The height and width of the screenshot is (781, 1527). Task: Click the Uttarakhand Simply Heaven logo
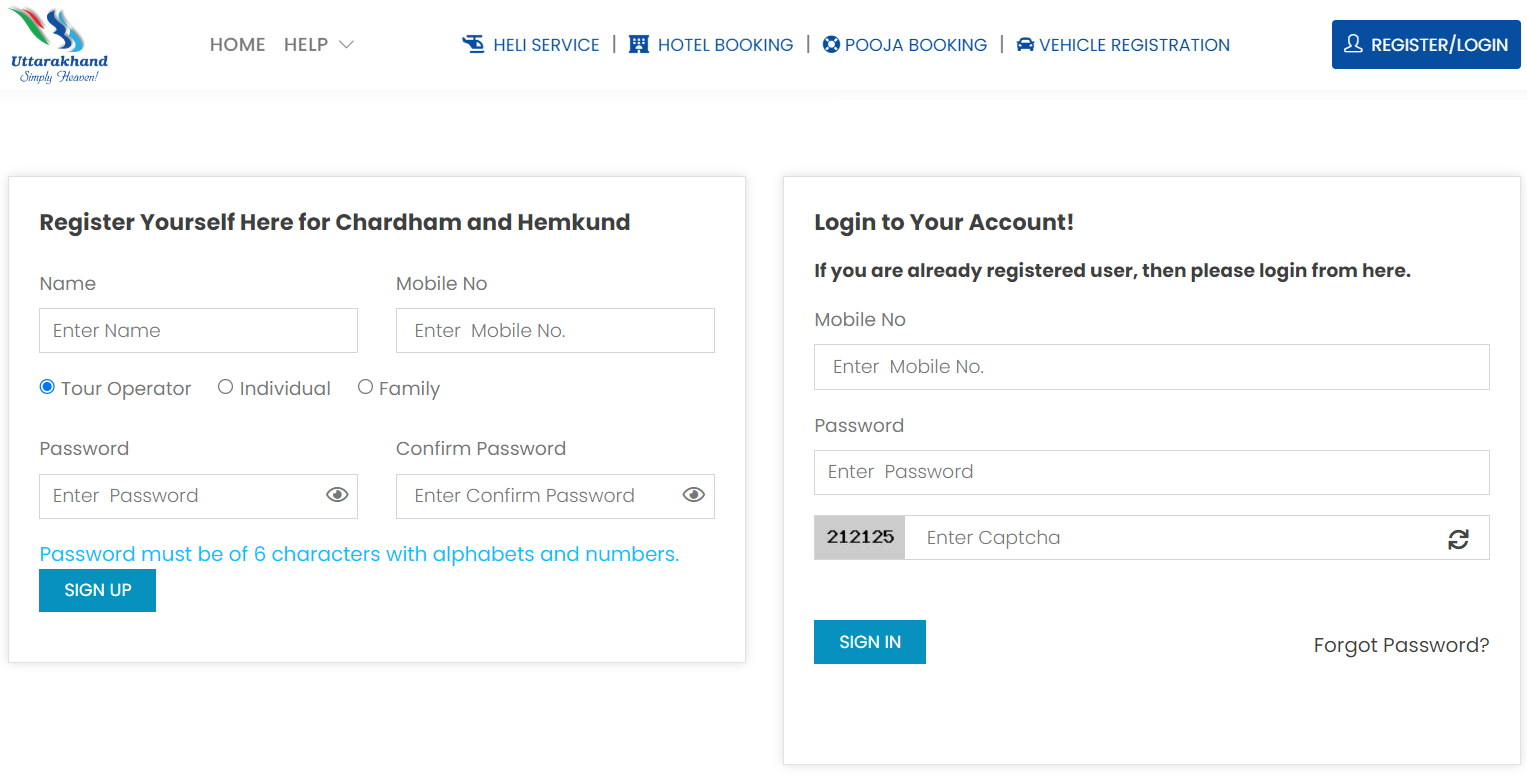59,46
